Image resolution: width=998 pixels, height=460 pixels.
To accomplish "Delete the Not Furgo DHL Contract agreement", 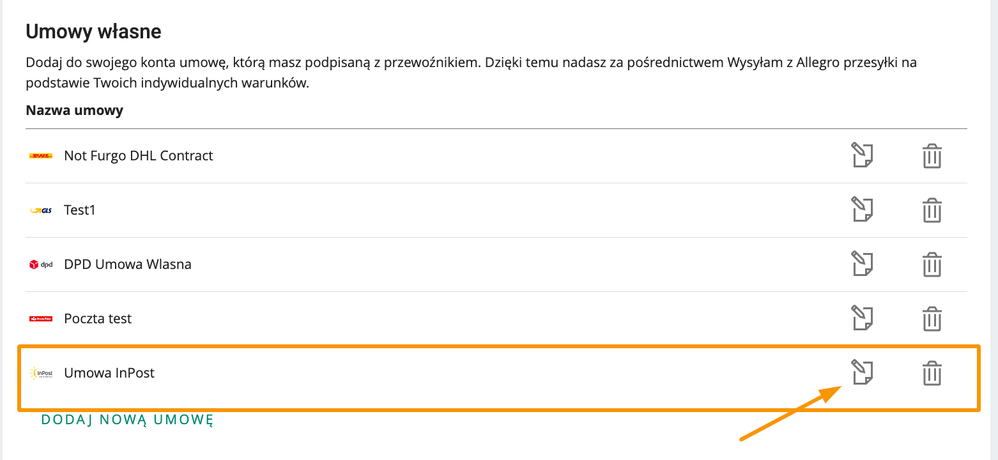I will coord(932,156).
